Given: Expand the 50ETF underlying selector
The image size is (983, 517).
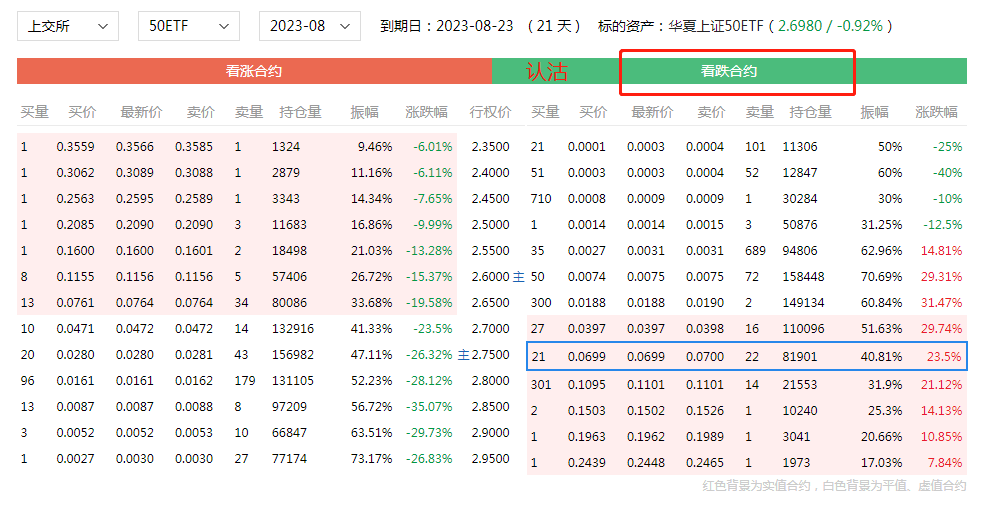Looking at the screenshot, I should (x=188, y=26).
